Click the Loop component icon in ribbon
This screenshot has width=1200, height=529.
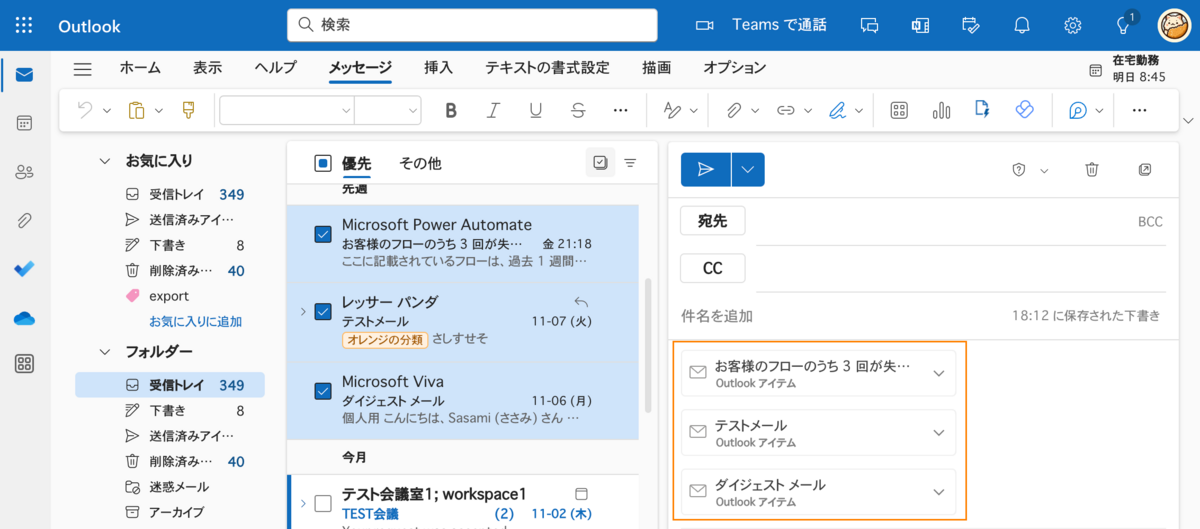coord(1024,110)
